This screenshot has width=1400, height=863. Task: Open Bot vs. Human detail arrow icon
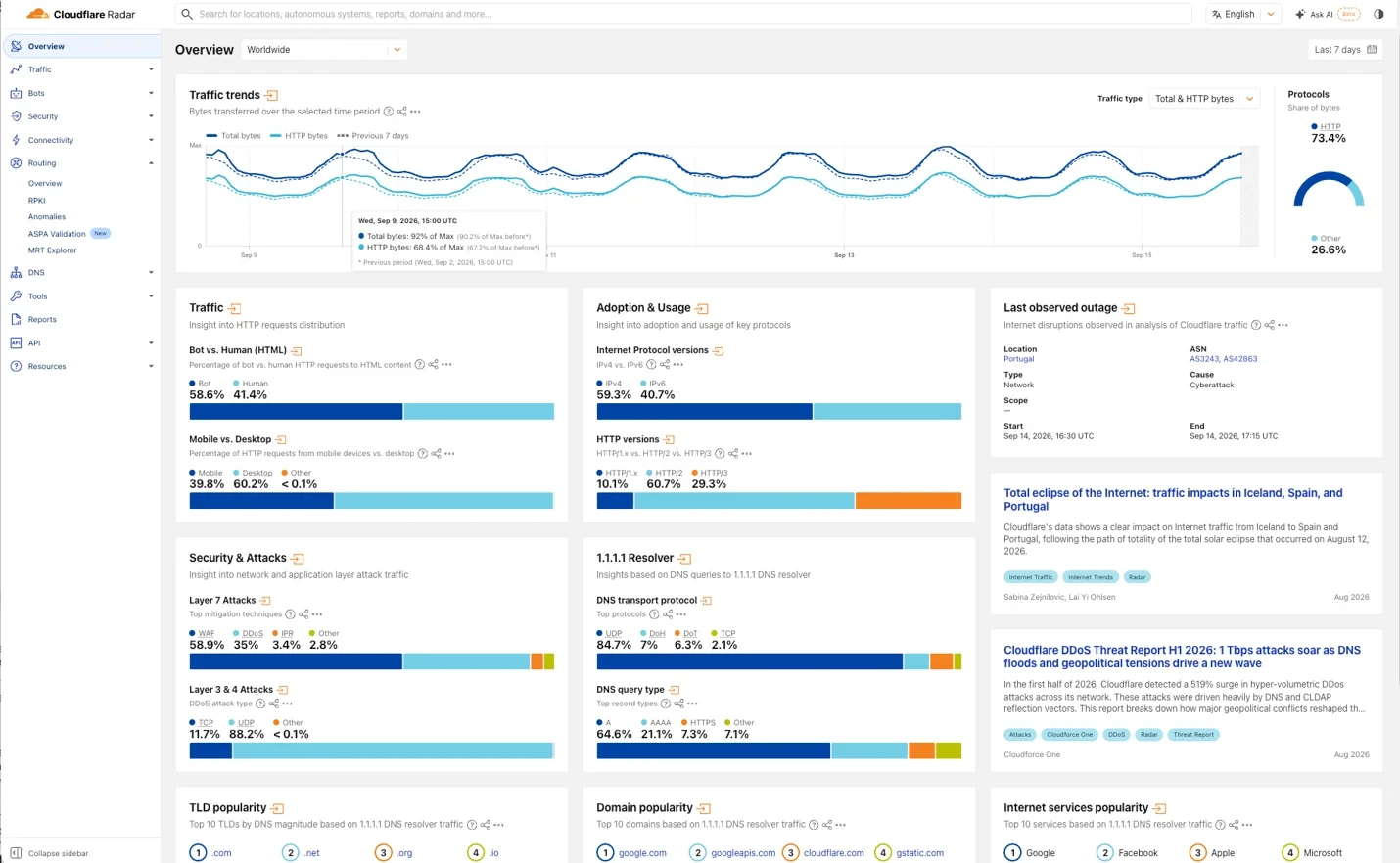point(297,351)
